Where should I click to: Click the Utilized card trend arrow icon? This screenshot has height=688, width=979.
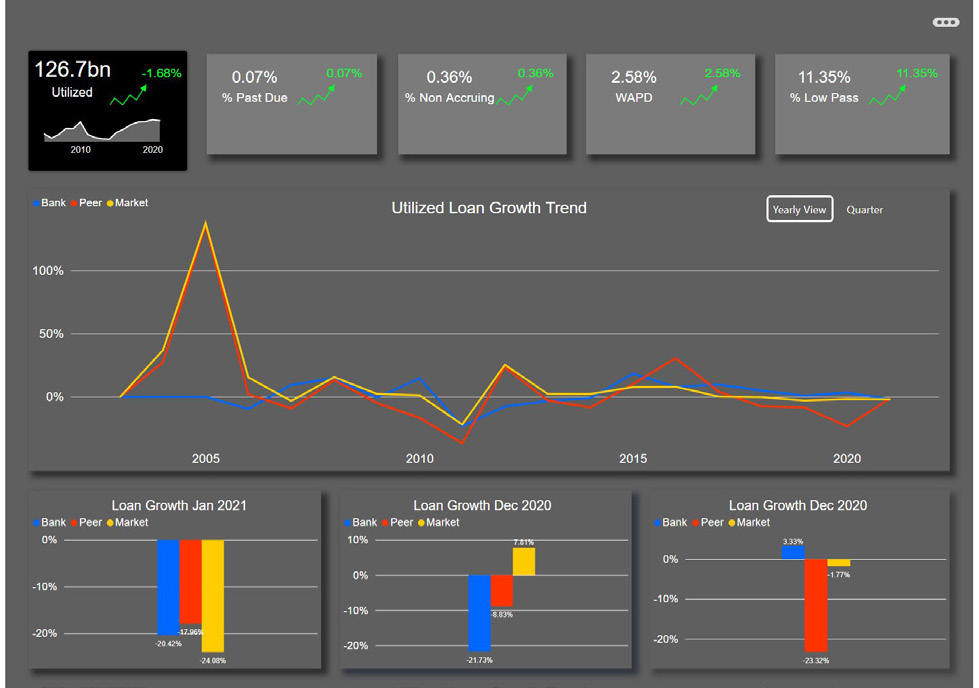128,95
